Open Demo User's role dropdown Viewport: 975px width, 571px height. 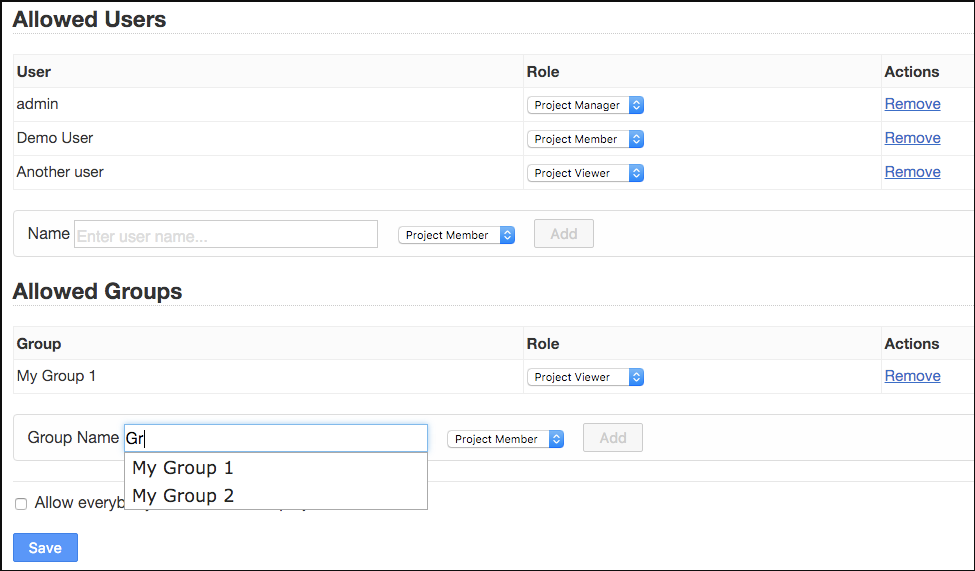(x=585, y=139)
